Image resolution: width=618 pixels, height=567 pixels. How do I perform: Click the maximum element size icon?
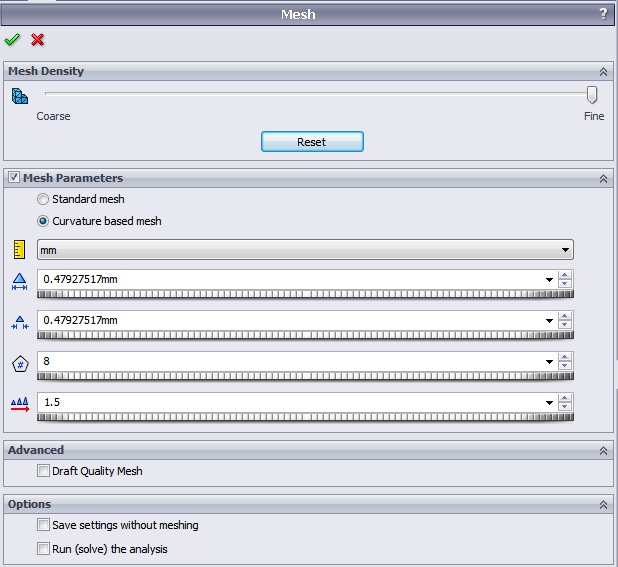[19, 282]
